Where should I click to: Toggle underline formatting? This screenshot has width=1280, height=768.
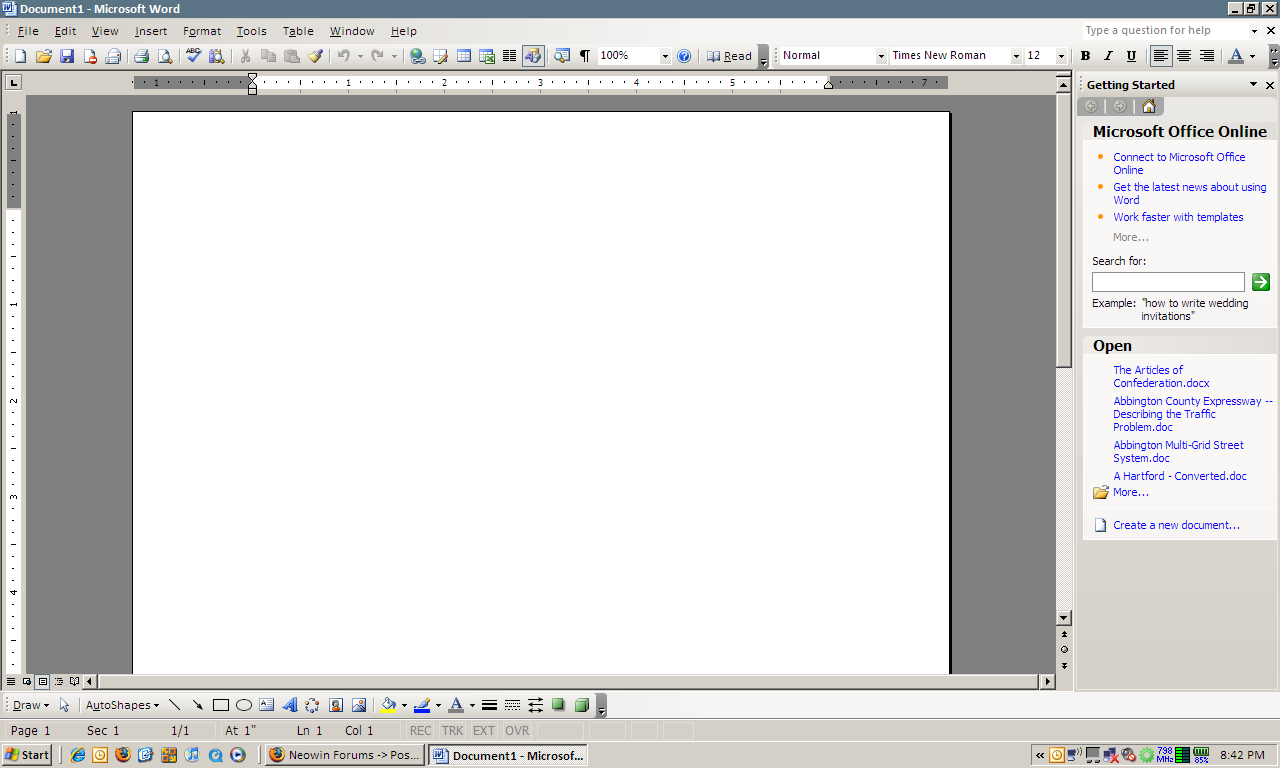pos(1130,55)
